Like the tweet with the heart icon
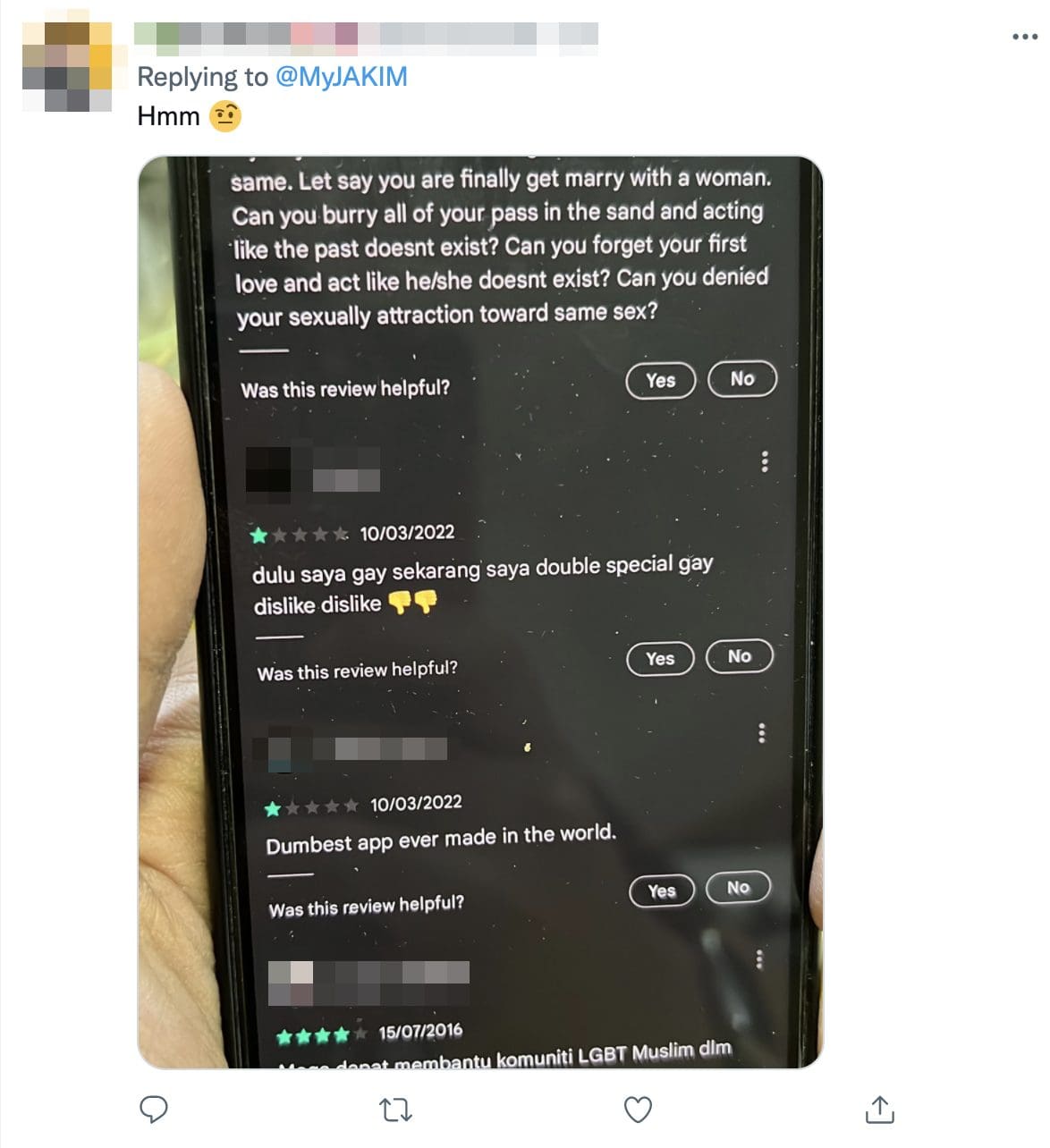 point(638,1110)
